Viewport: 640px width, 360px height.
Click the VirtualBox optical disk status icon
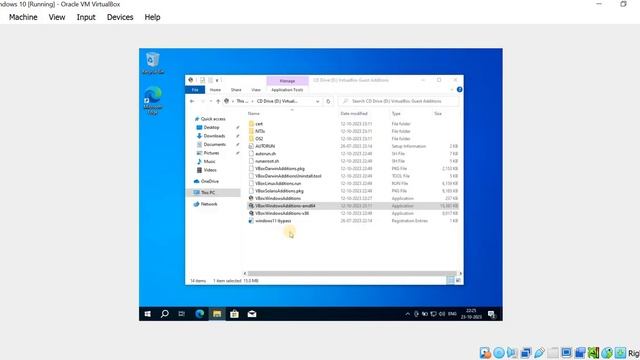pos(499,353)
